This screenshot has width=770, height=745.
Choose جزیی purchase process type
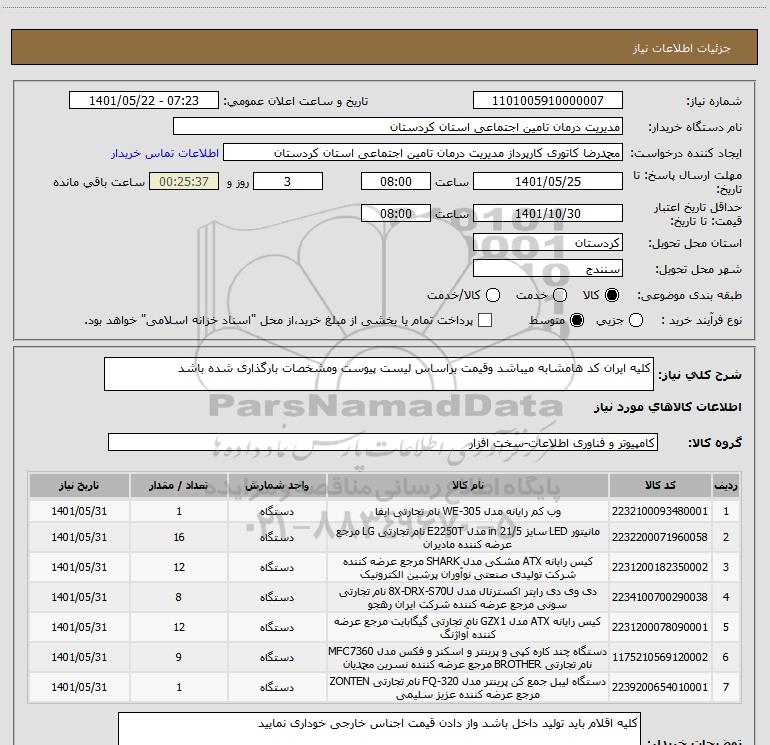(636, 320)
